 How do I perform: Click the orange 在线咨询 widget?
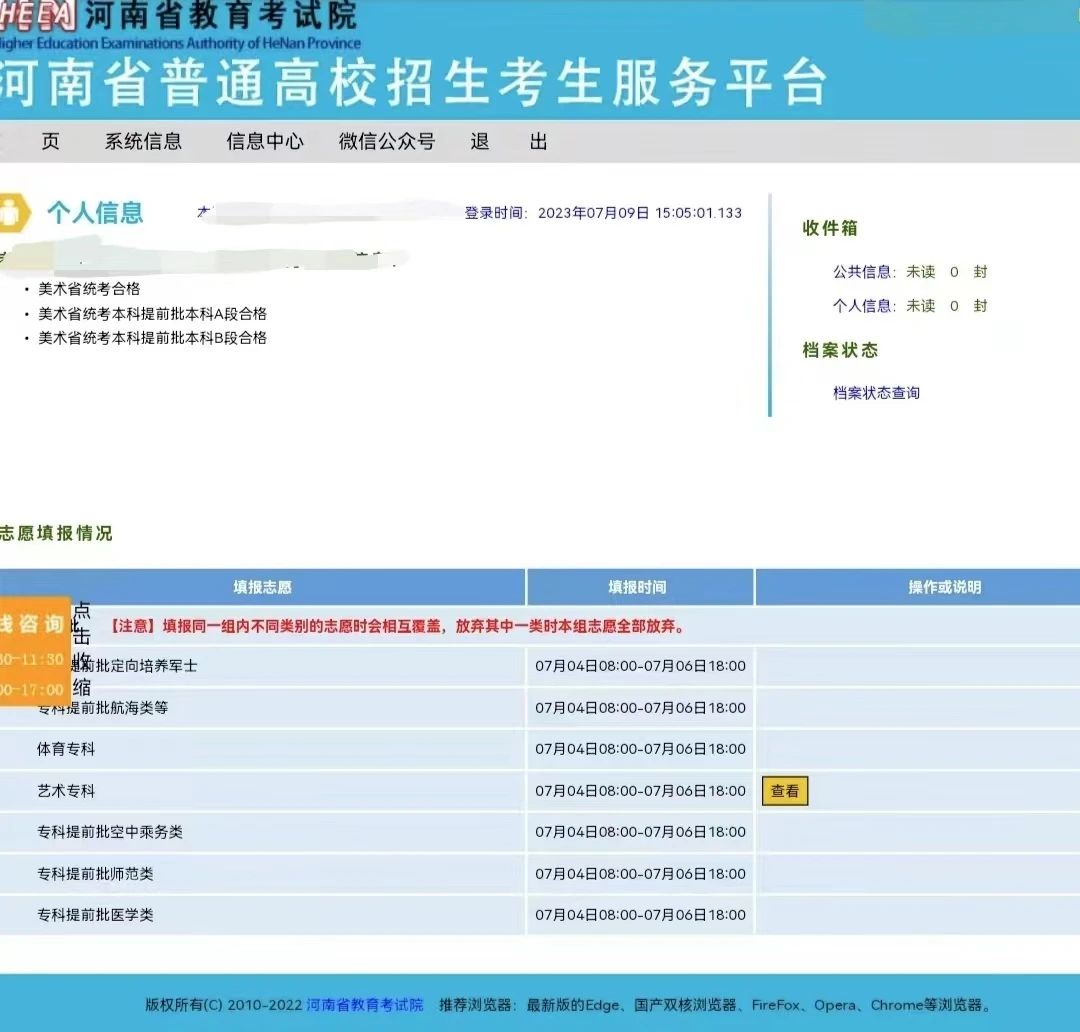point(33,626)
